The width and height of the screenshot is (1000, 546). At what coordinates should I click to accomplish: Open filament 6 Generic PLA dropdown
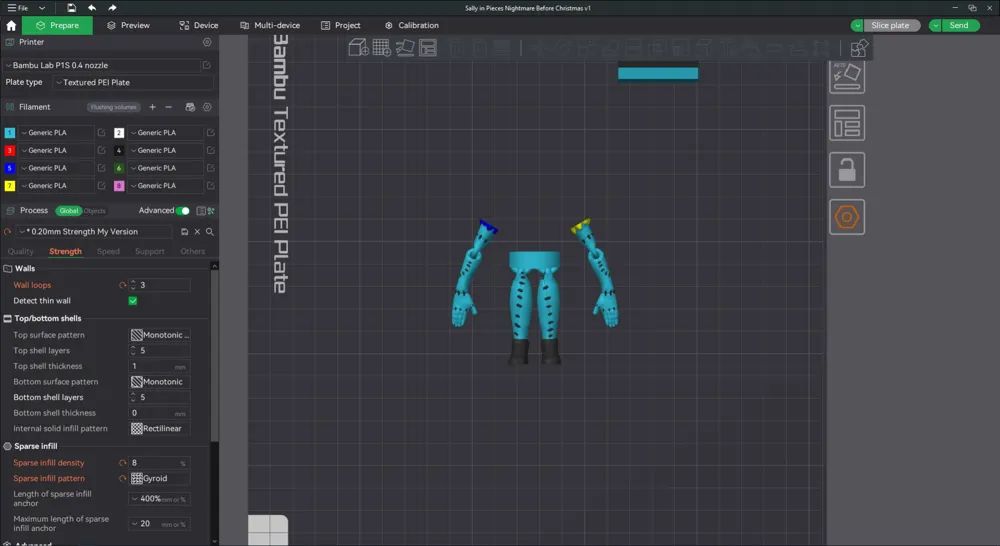point(166,168)
